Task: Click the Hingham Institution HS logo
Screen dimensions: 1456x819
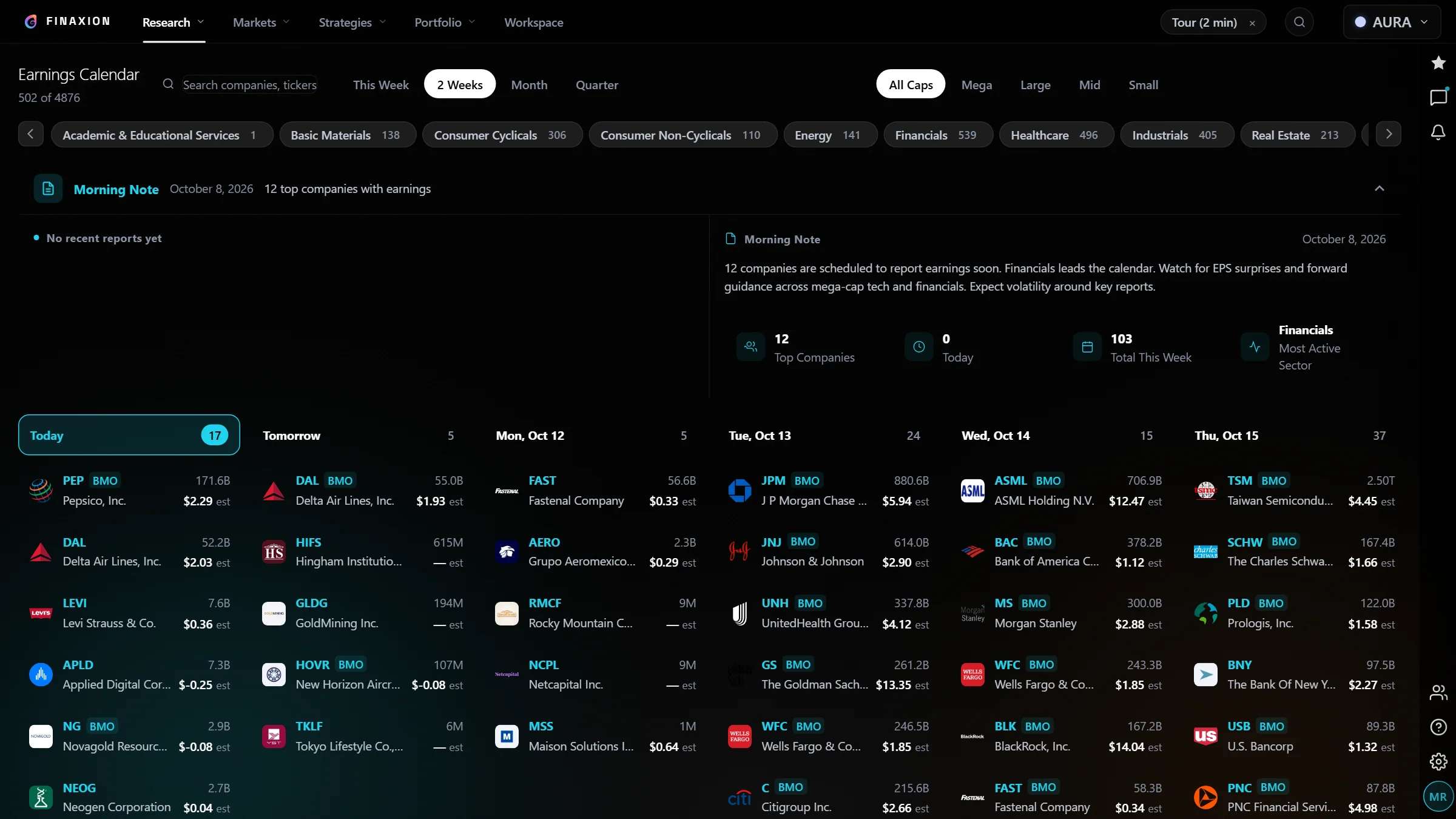Action: (x=274, y=552)
